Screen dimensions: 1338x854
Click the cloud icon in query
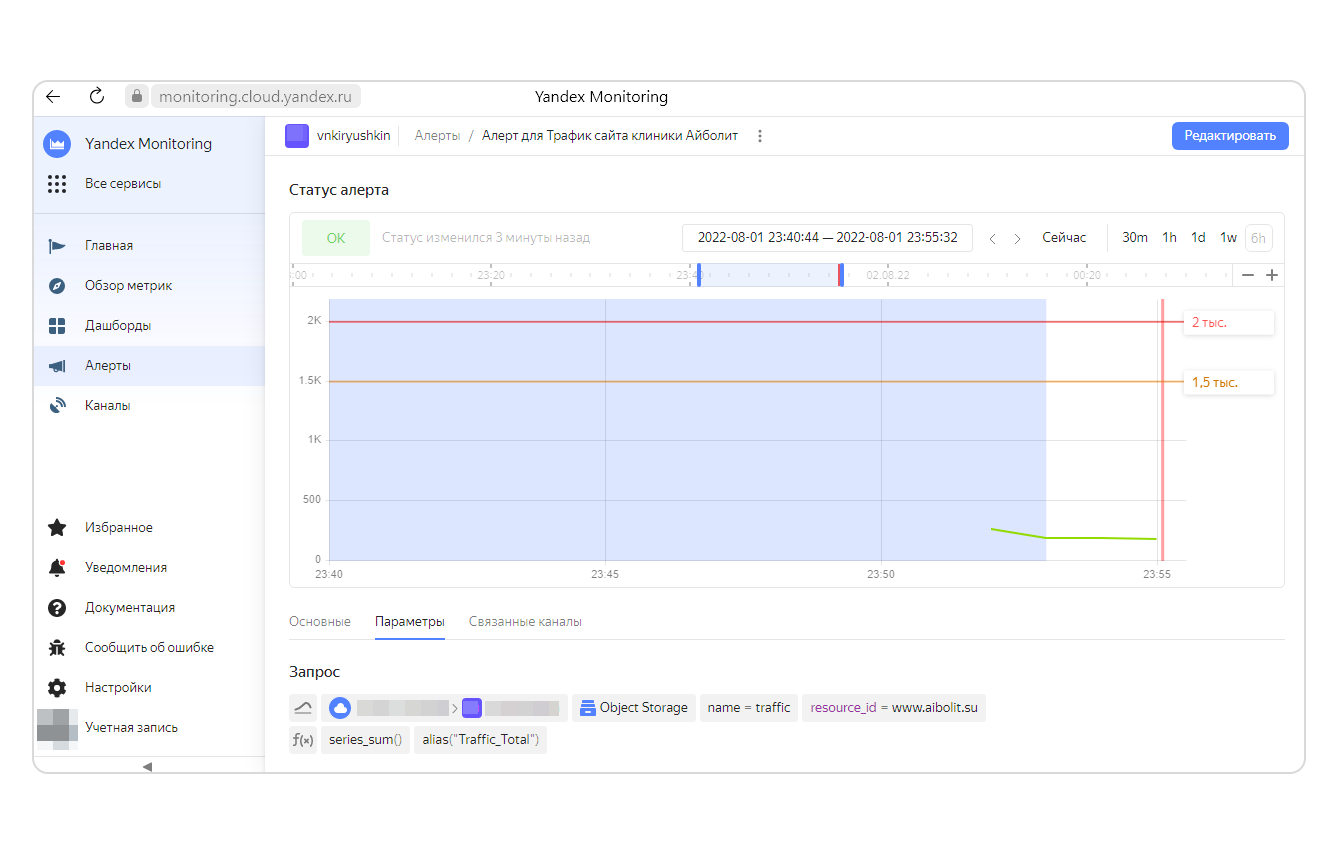click(340, 708)
